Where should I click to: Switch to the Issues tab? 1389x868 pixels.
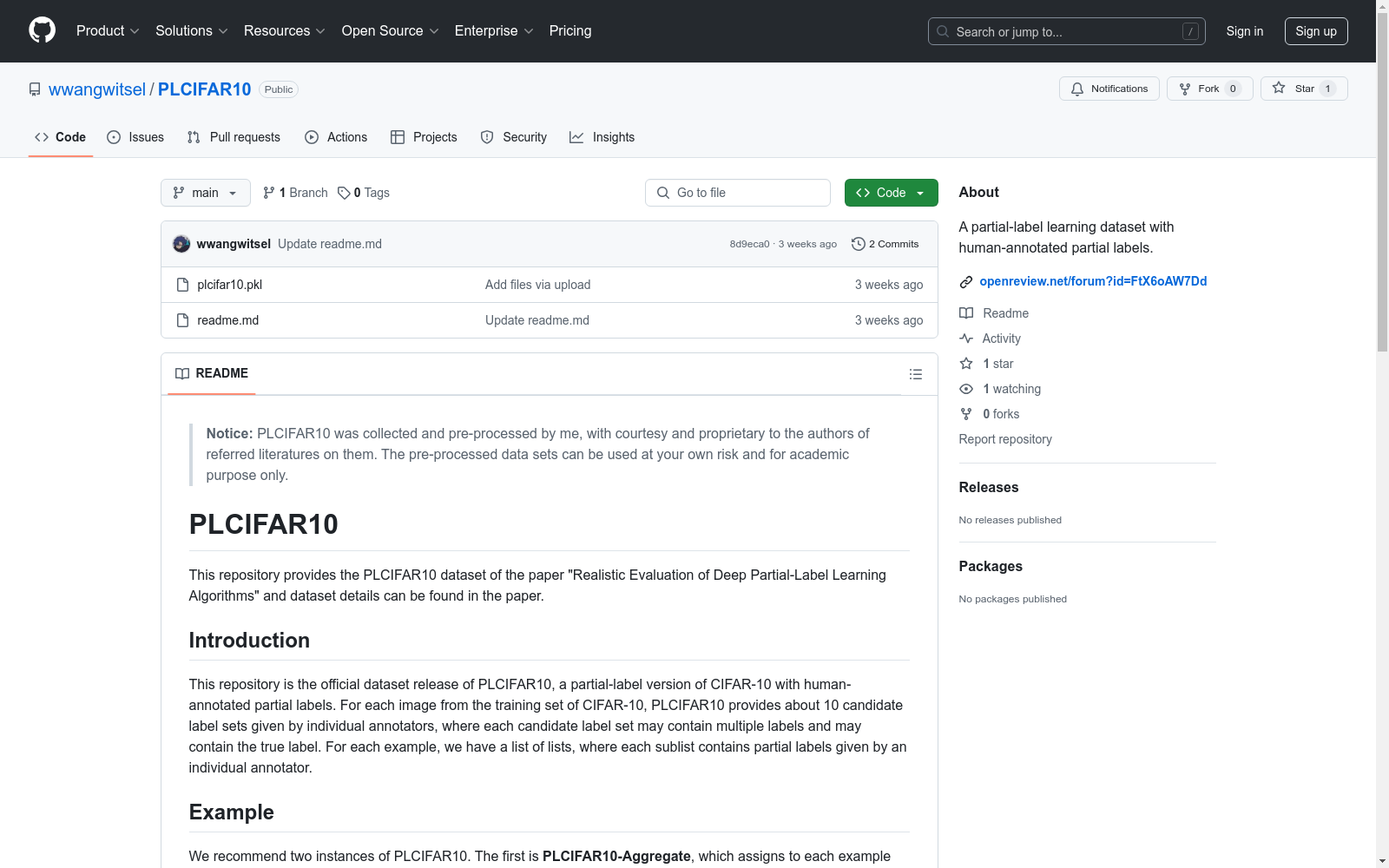[135, 137]
